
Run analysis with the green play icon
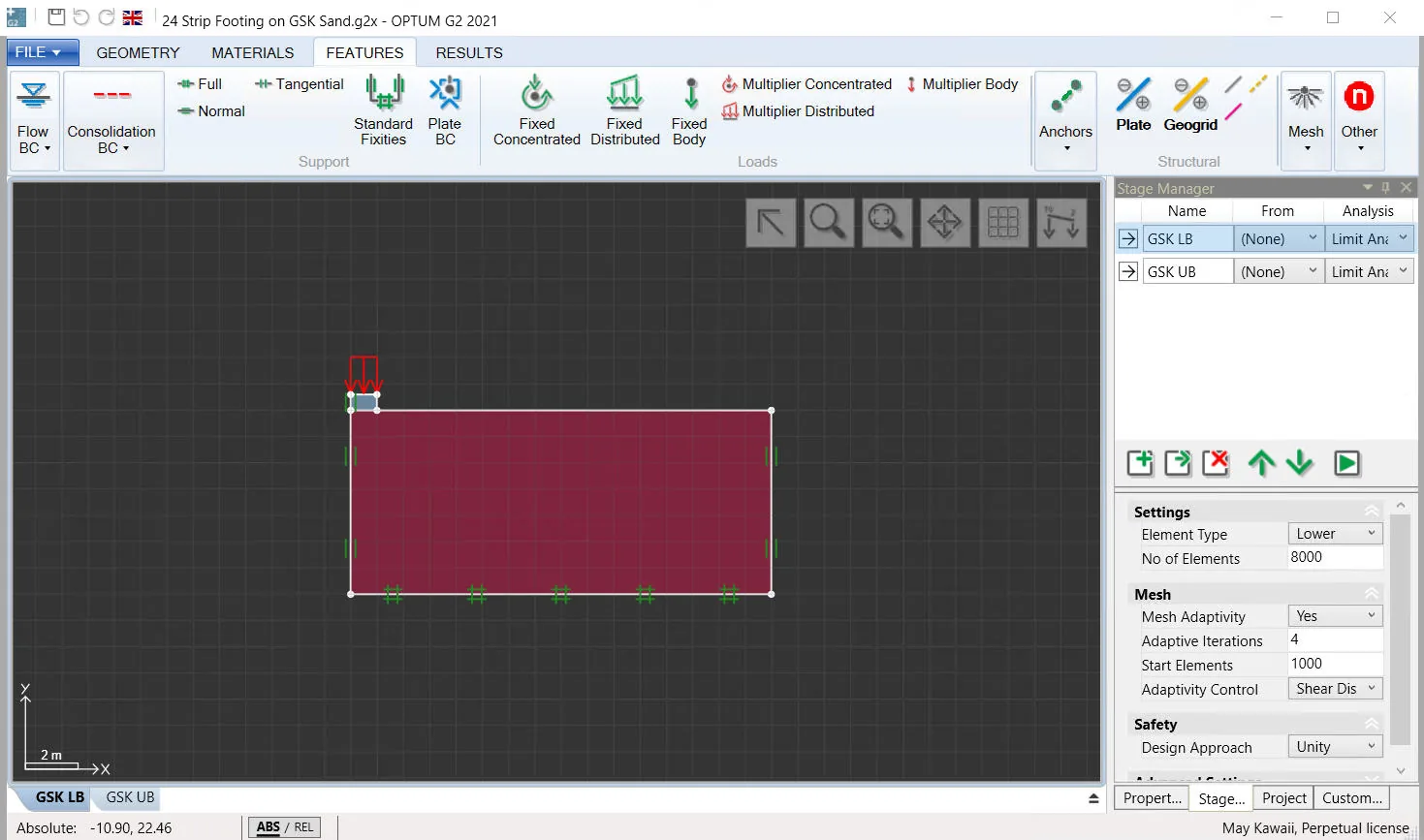click(x=1346, y=463)
